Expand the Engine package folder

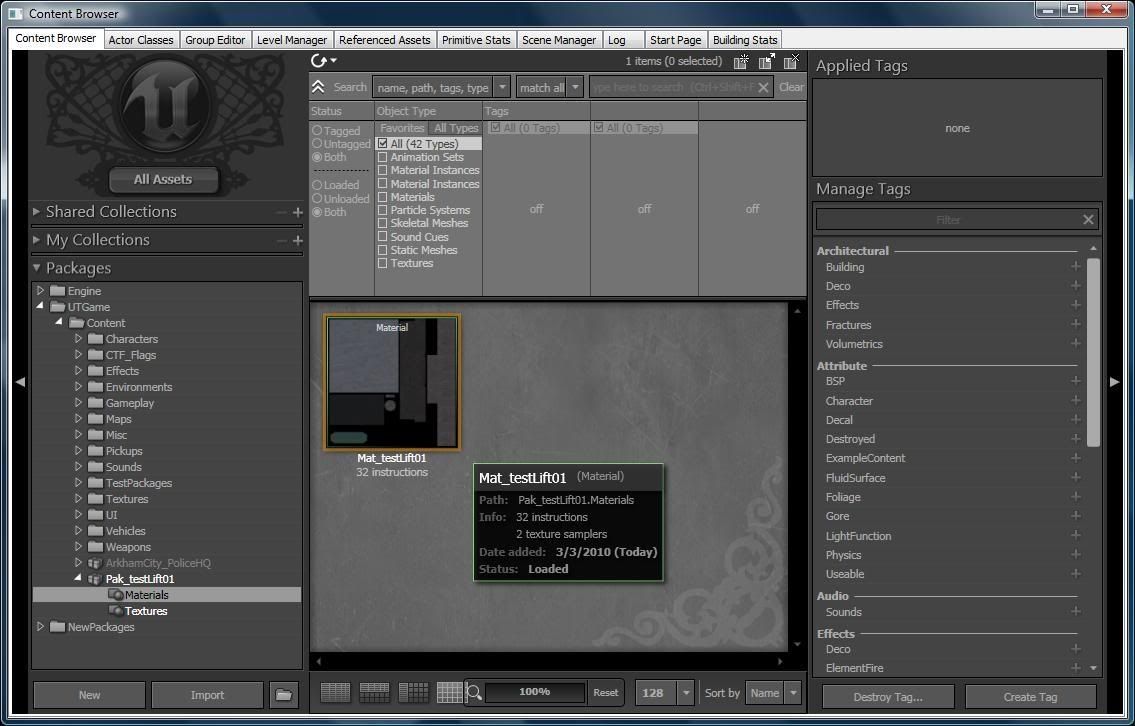coord(41,290)
